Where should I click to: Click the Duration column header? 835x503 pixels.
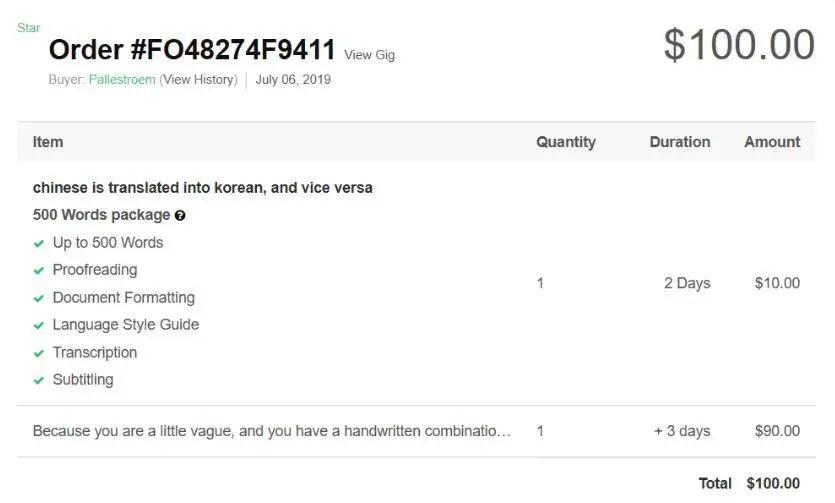point(679,142)
